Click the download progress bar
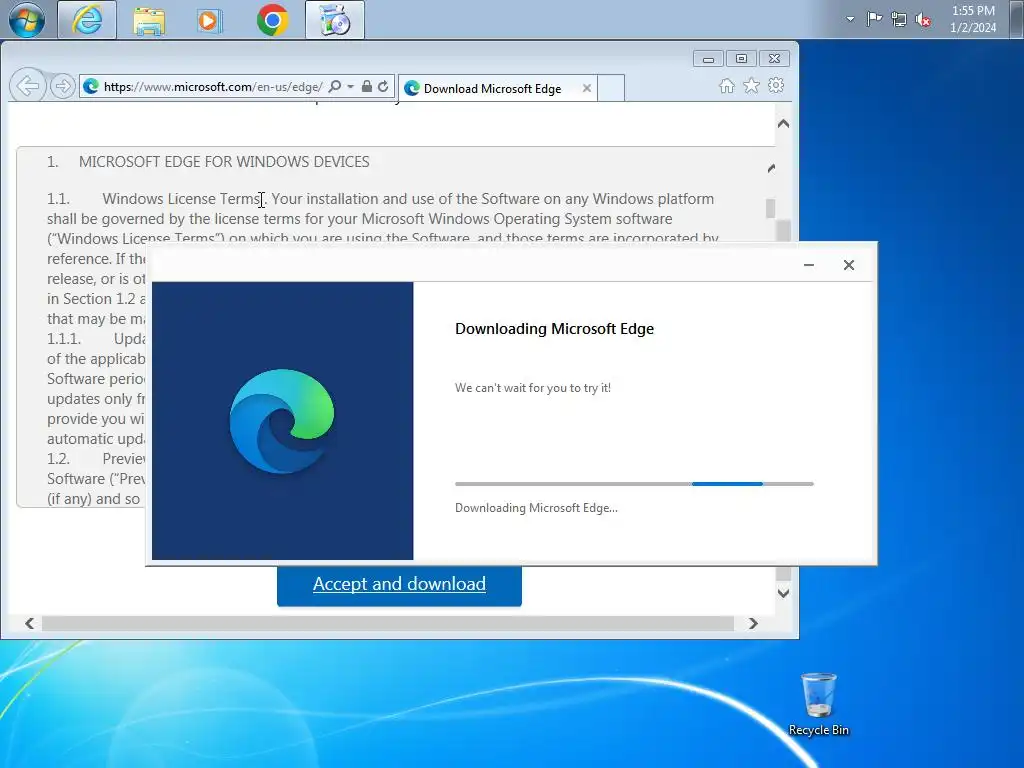This screenshot has height=768, width=1024. coord(634,484)
